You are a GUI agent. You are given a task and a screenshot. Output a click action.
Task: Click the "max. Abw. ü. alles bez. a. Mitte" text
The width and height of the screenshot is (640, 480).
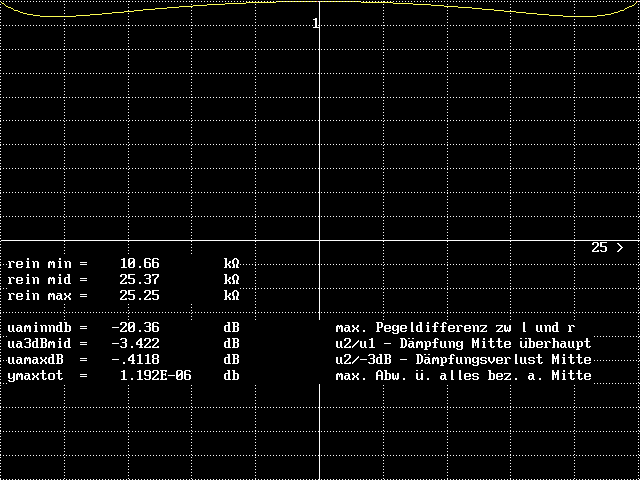coord(463,376)
